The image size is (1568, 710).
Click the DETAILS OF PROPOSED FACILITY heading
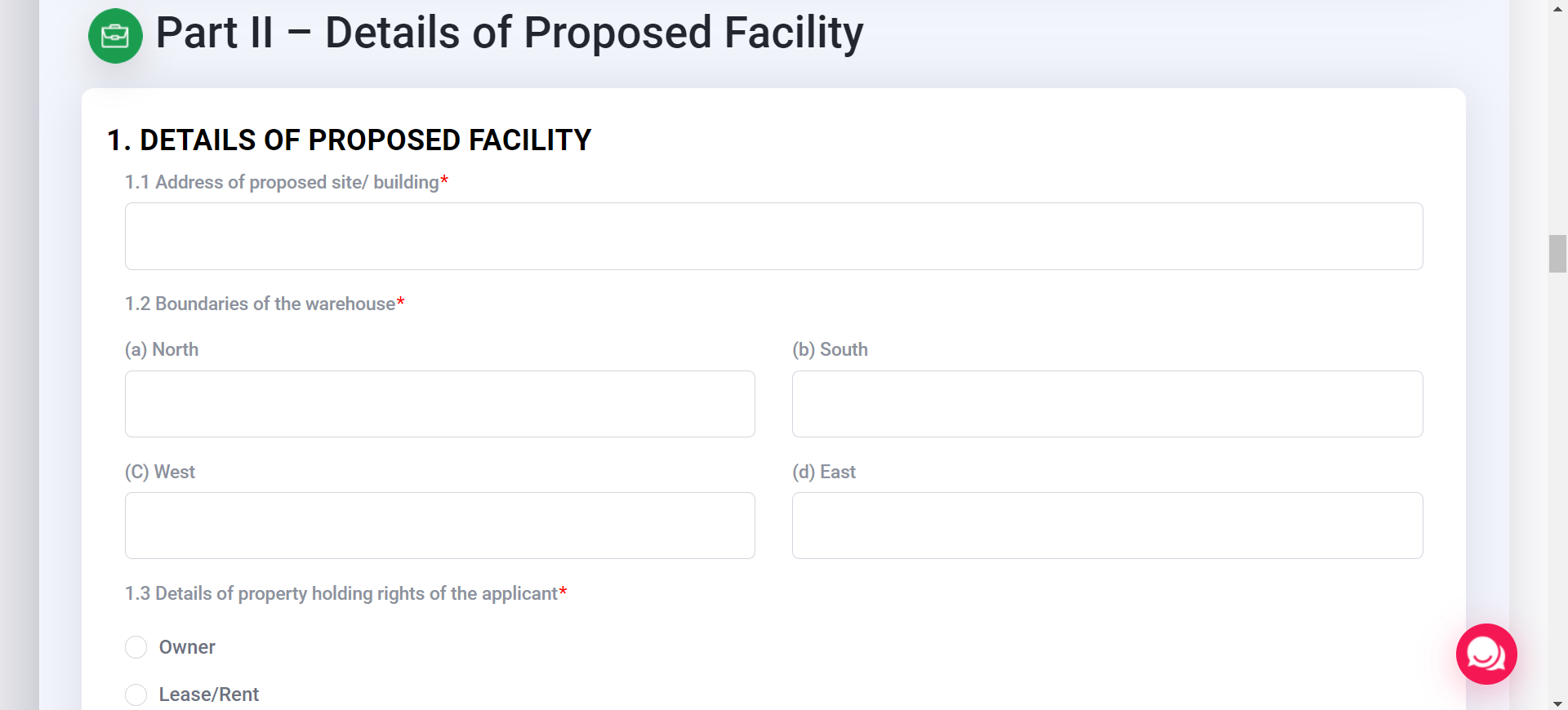350,140
